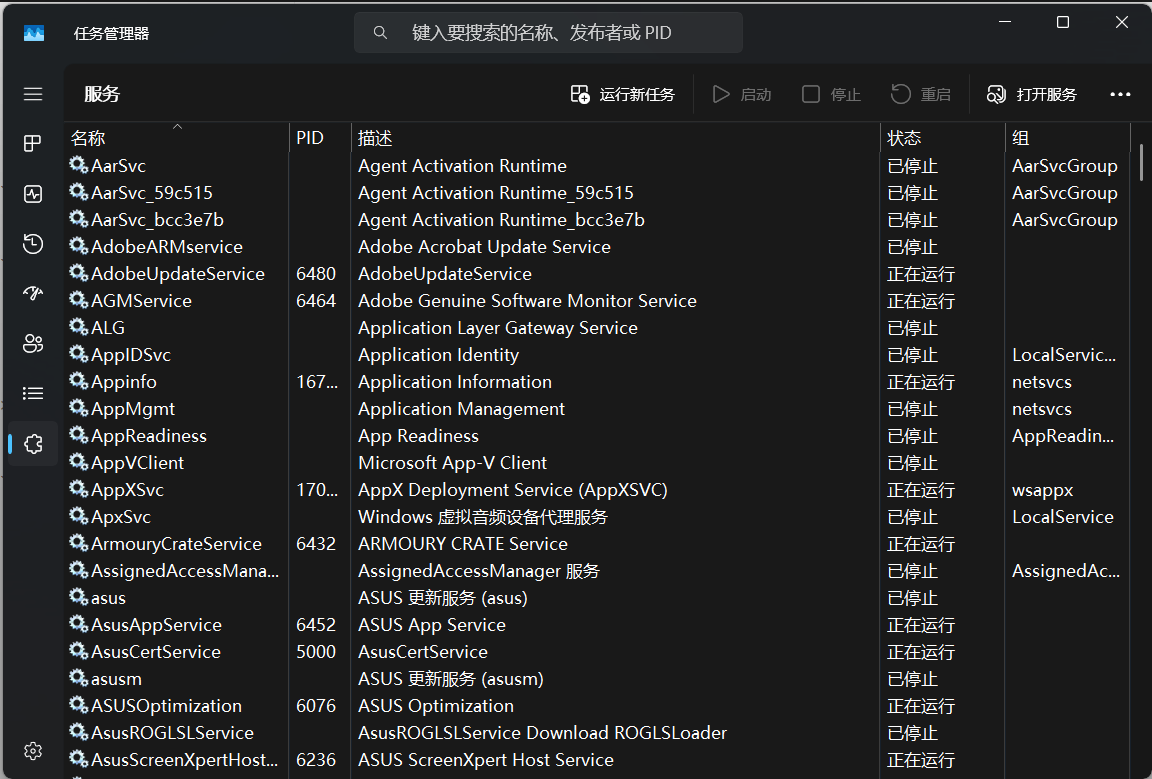Open the Users page icon
The width and height of the screenshot is (1152, 779).
coord(33,343)
